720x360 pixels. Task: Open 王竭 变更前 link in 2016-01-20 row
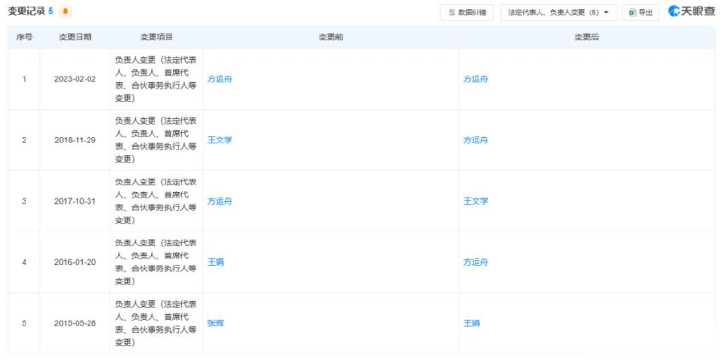pos(216,262)
